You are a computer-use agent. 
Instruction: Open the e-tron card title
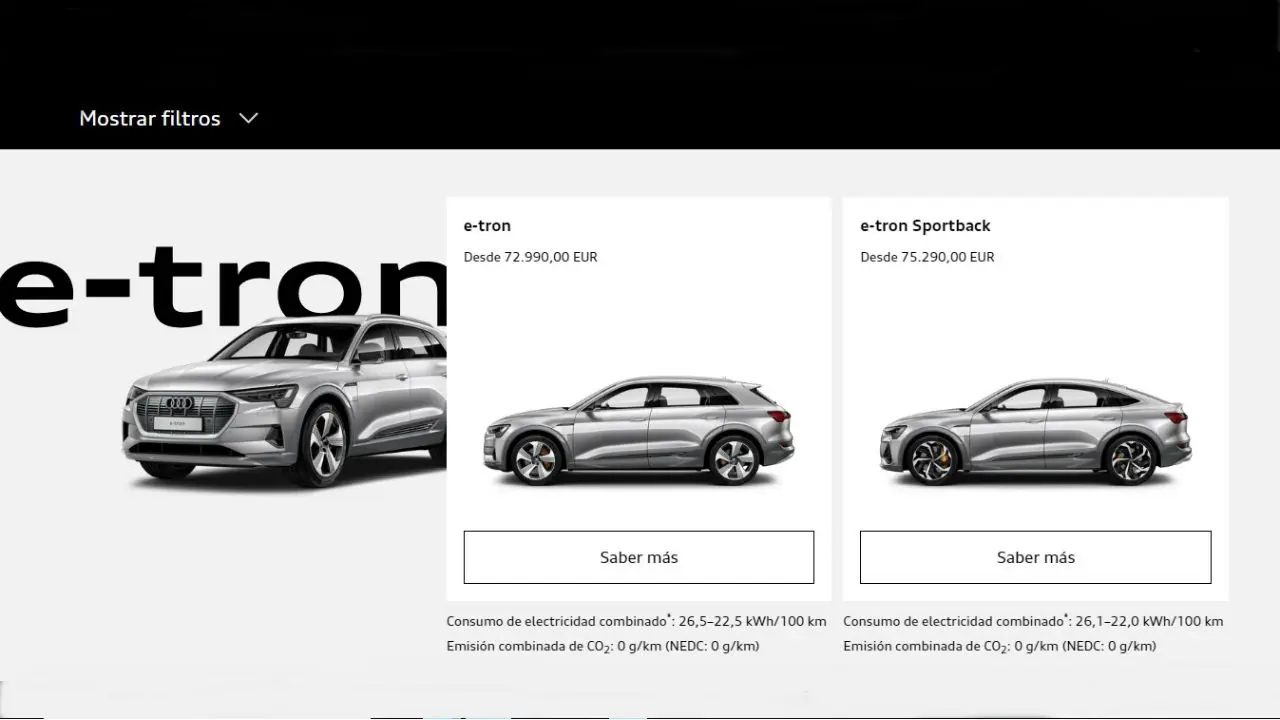487,226
